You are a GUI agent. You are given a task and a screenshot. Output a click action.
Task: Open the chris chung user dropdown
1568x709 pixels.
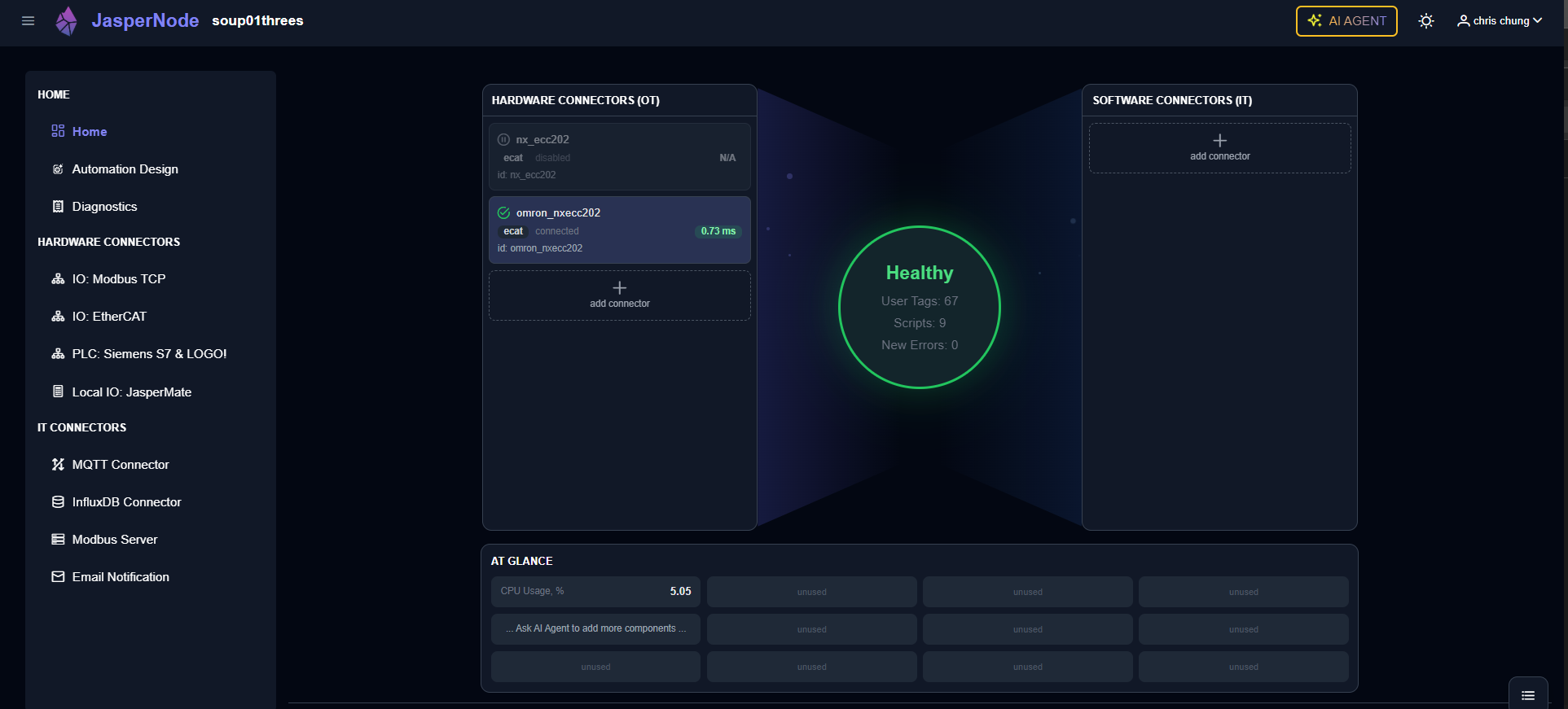(x=1499, y=21)
